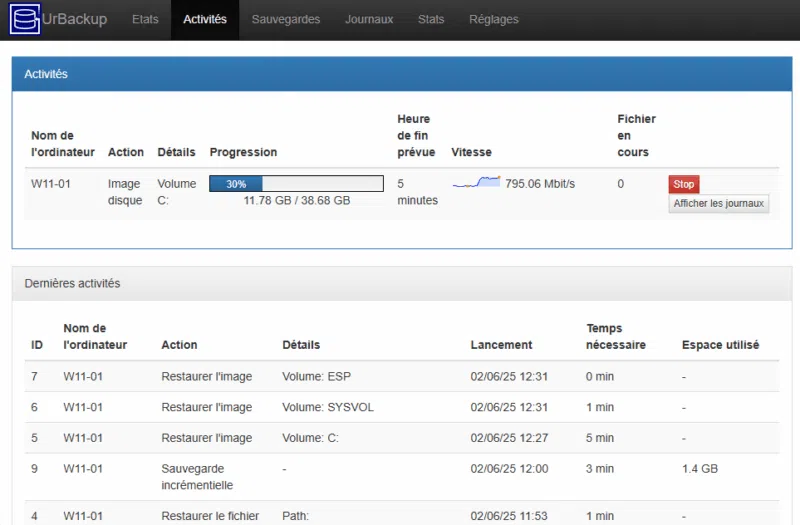800x525 pixels.
Task: Click the UrBackup logo icon
Action: pyautogui.click(x=26, y=19)
